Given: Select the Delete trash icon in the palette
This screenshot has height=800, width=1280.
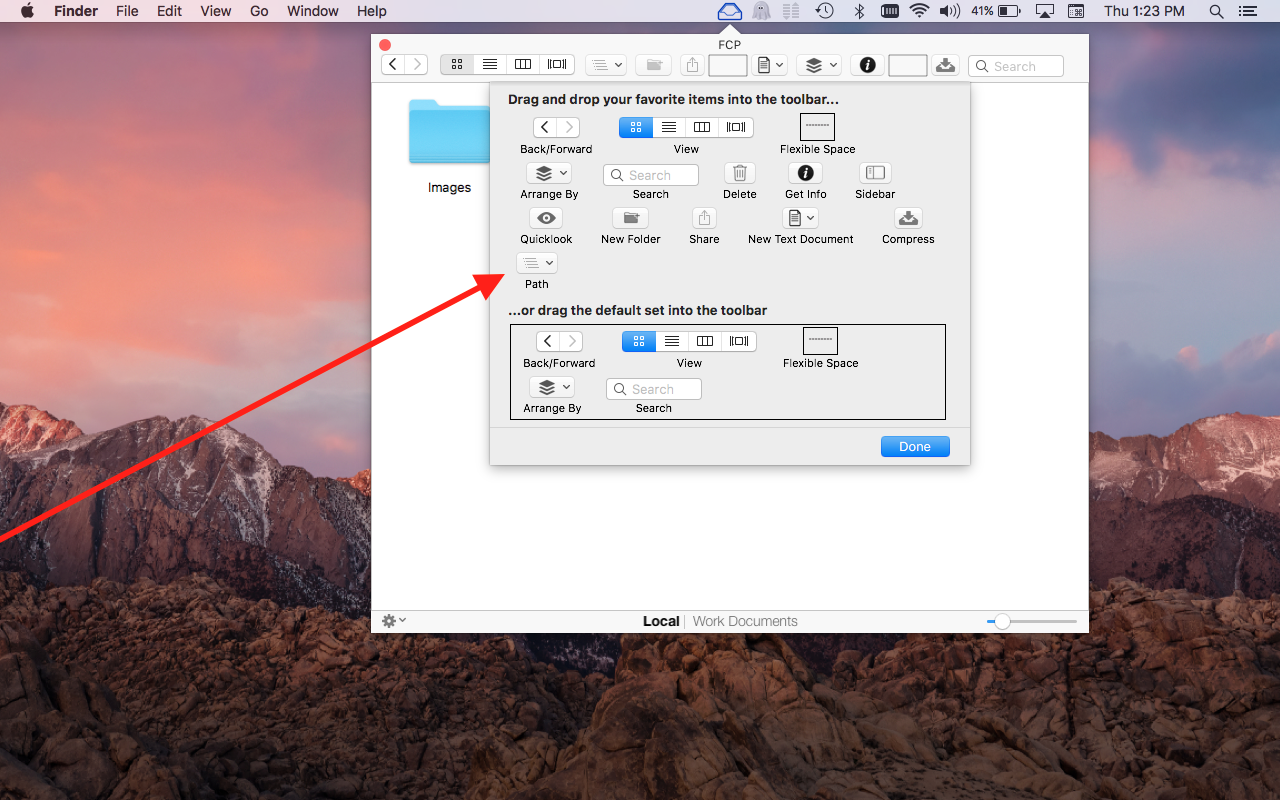Looking at the screenshot, I should point(740,173).
